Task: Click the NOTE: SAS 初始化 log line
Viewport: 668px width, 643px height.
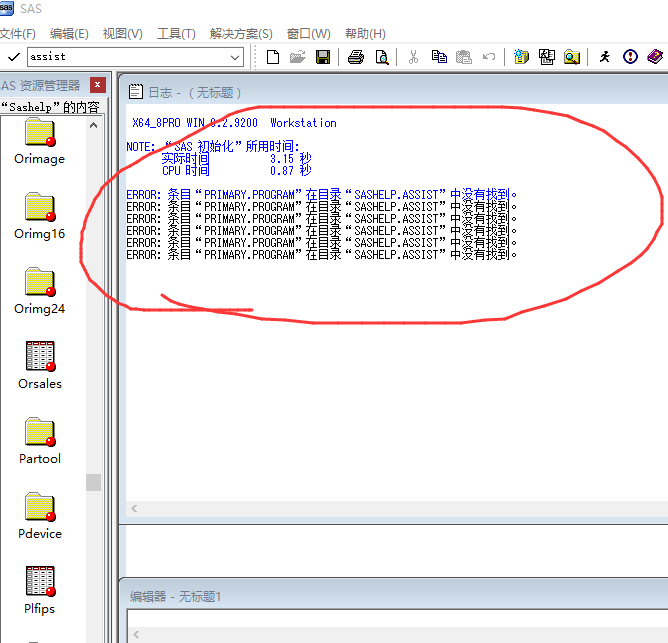Action: pos(213,147)
